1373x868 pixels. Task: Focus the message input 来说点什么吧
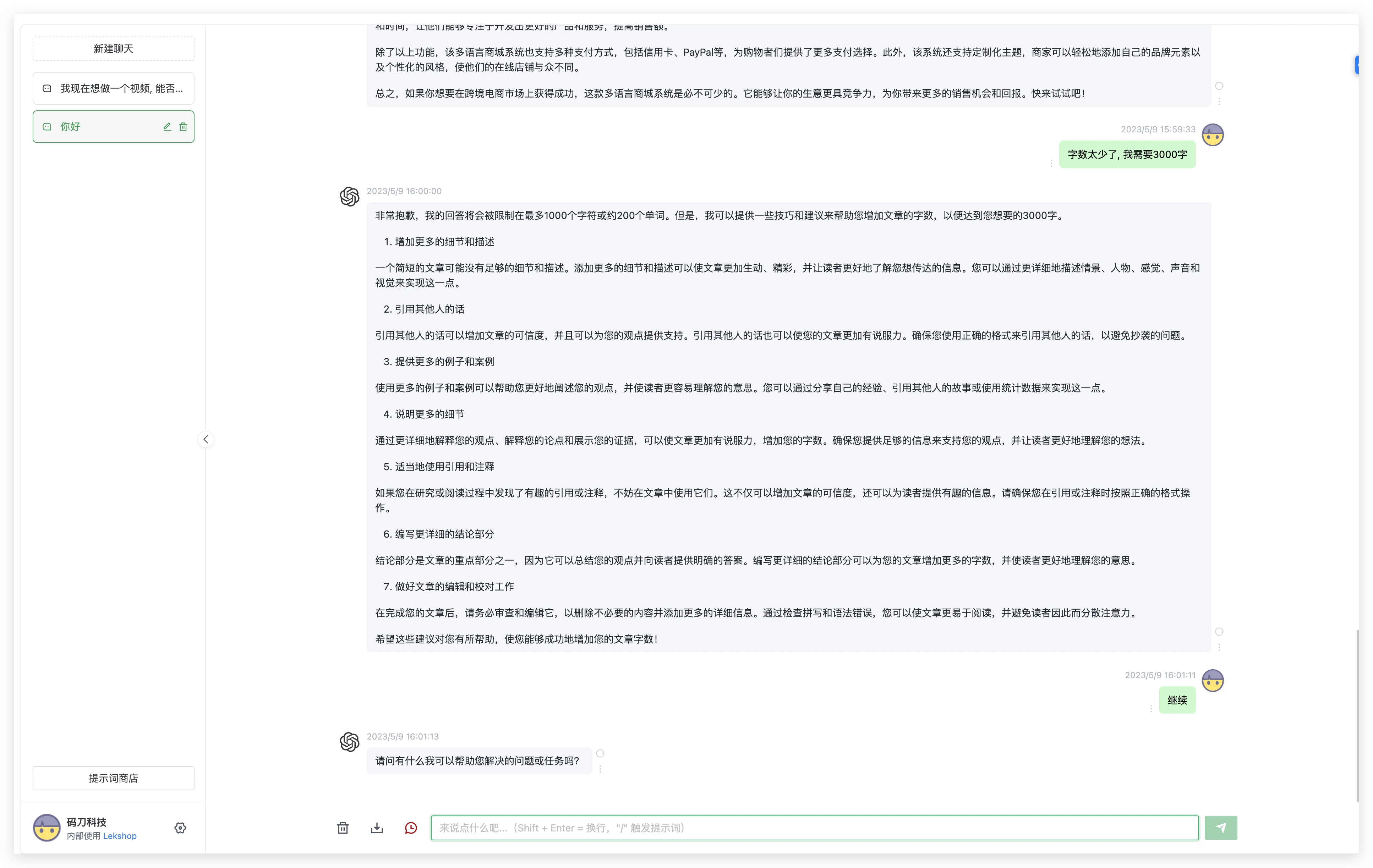814,828
